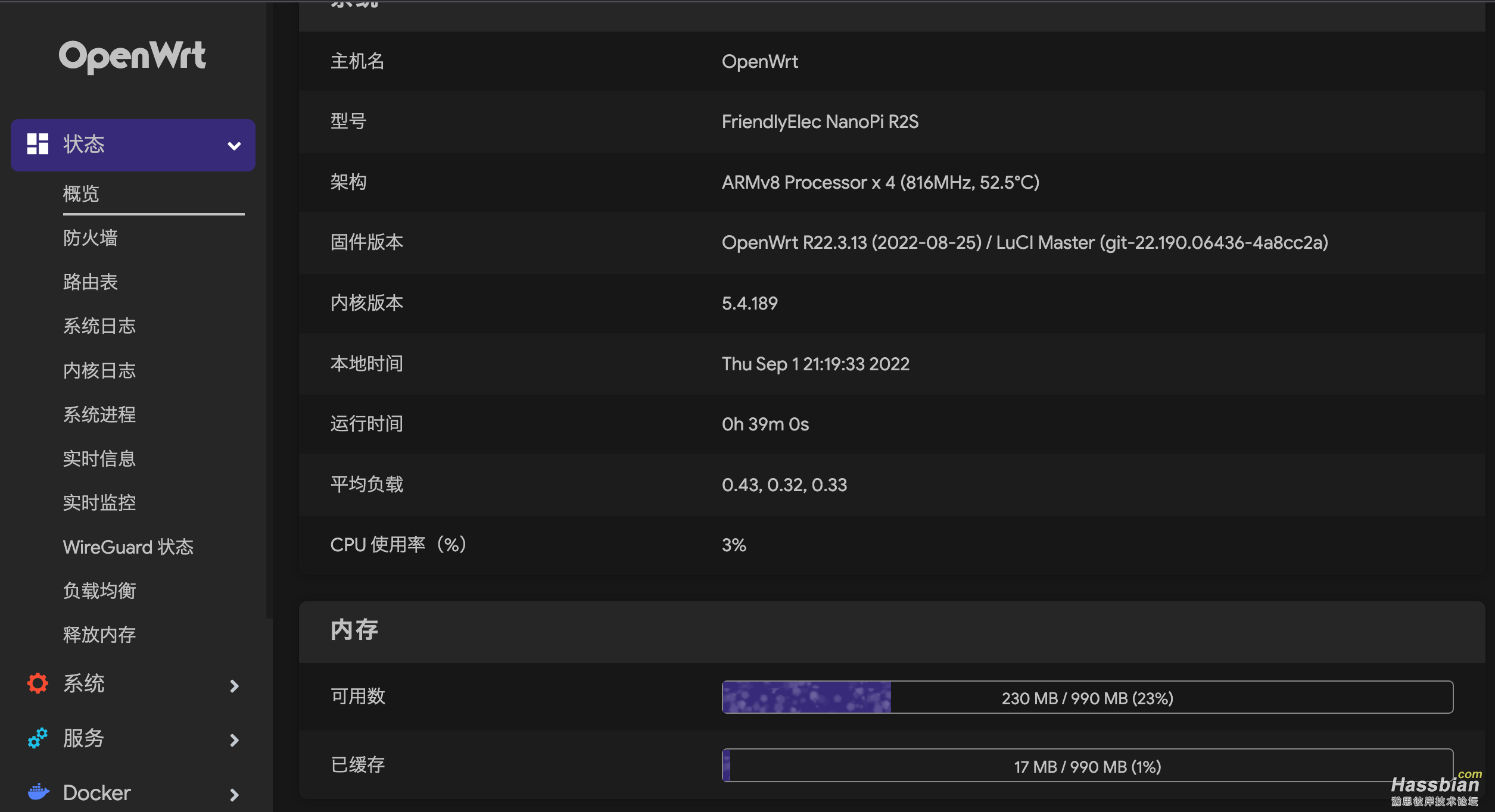The width and height of the screenshot is (1495, 812).
Task: Open 系统日志 from the sidebar
Action: (x=99, y=326)
